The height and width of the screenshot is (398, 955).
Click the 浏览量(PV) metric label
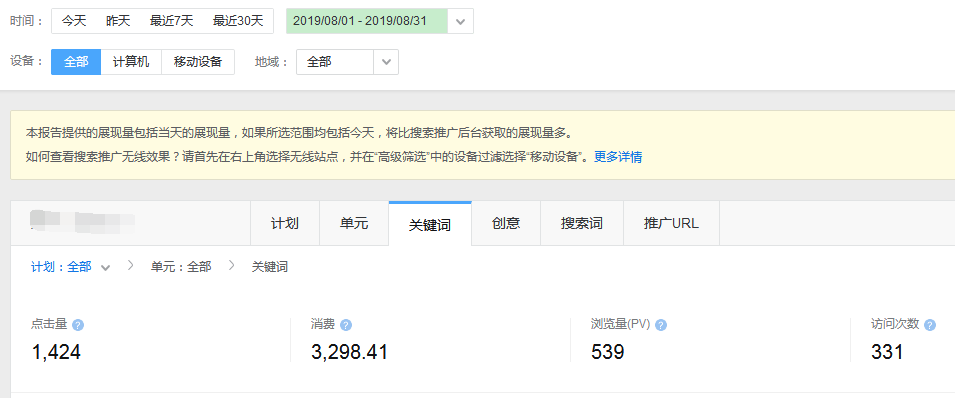coord(620,324)
